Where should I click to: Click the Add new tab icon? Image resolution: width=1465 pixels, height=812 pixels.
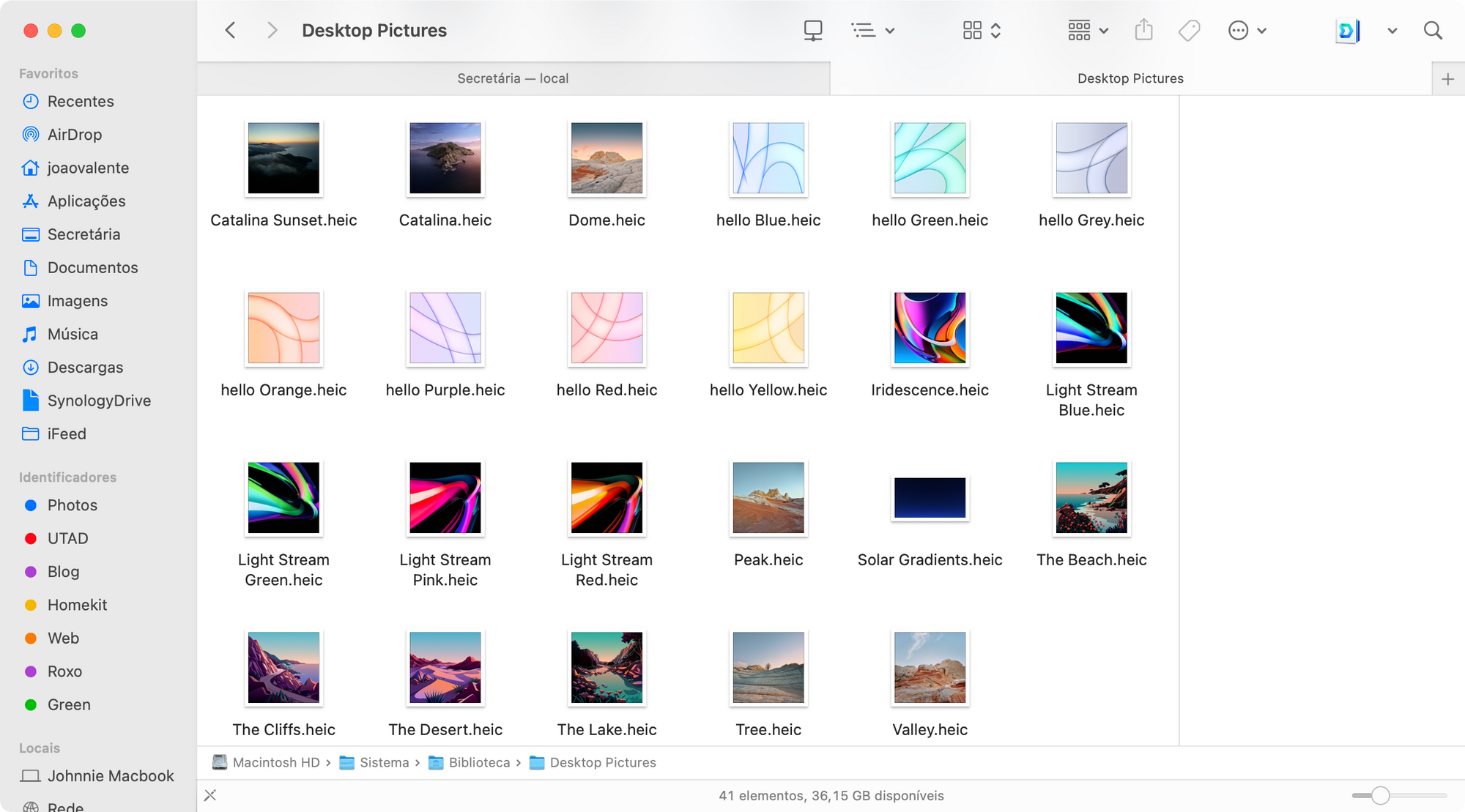pyautogui.click(x=1448, y=78)
